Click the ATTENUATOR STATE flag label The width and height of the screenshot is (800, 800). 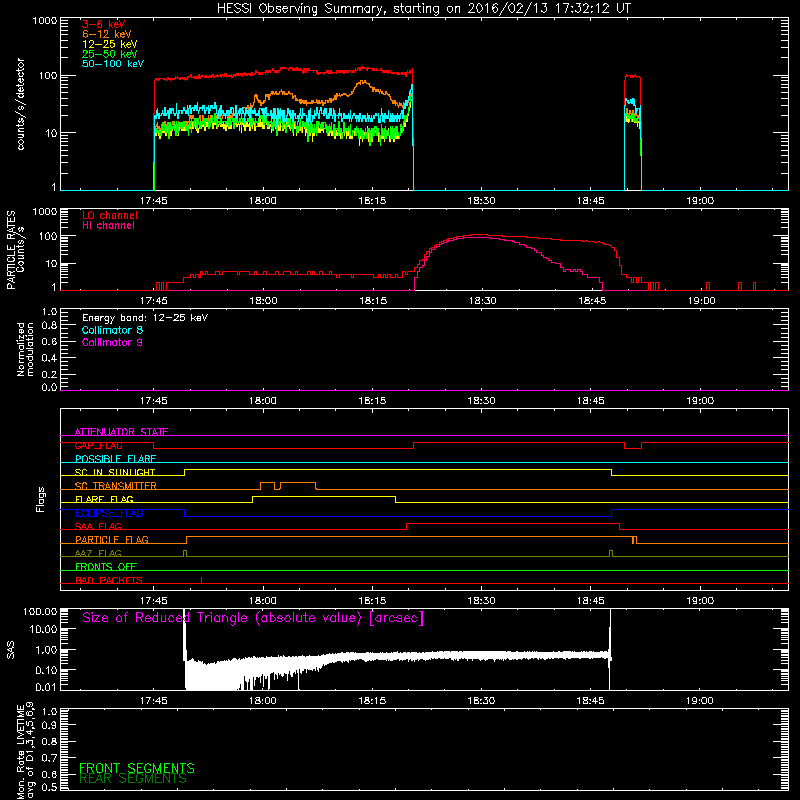[121, 432]
